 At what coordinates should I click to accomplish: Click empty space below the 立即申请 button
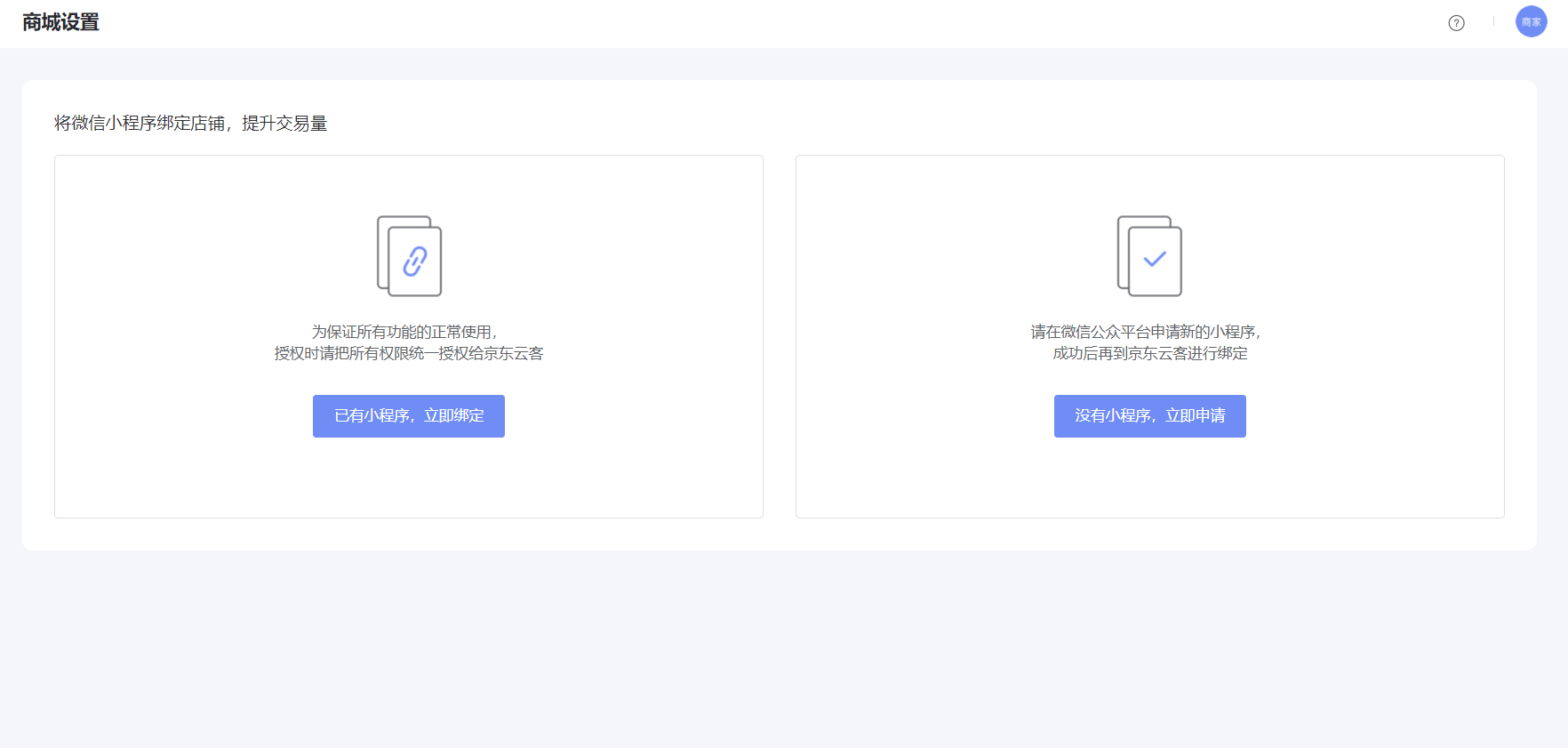1149,478
